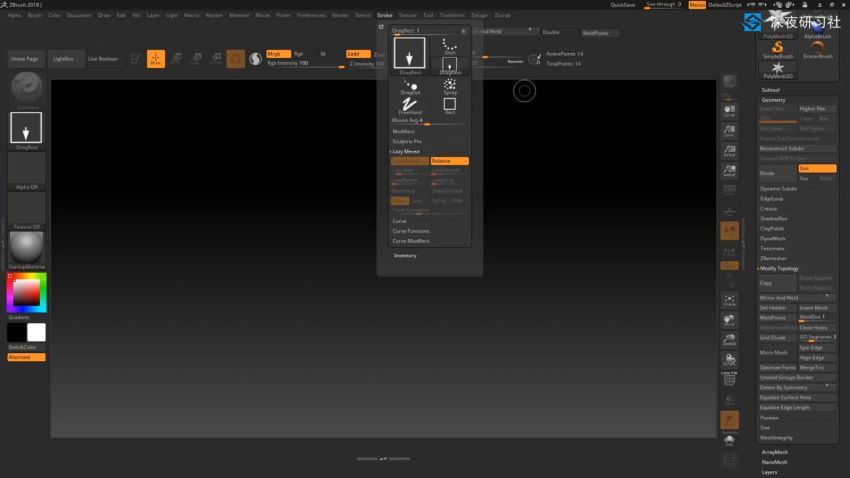
Task: Click the Frame view icon
Action: (730, 300)
